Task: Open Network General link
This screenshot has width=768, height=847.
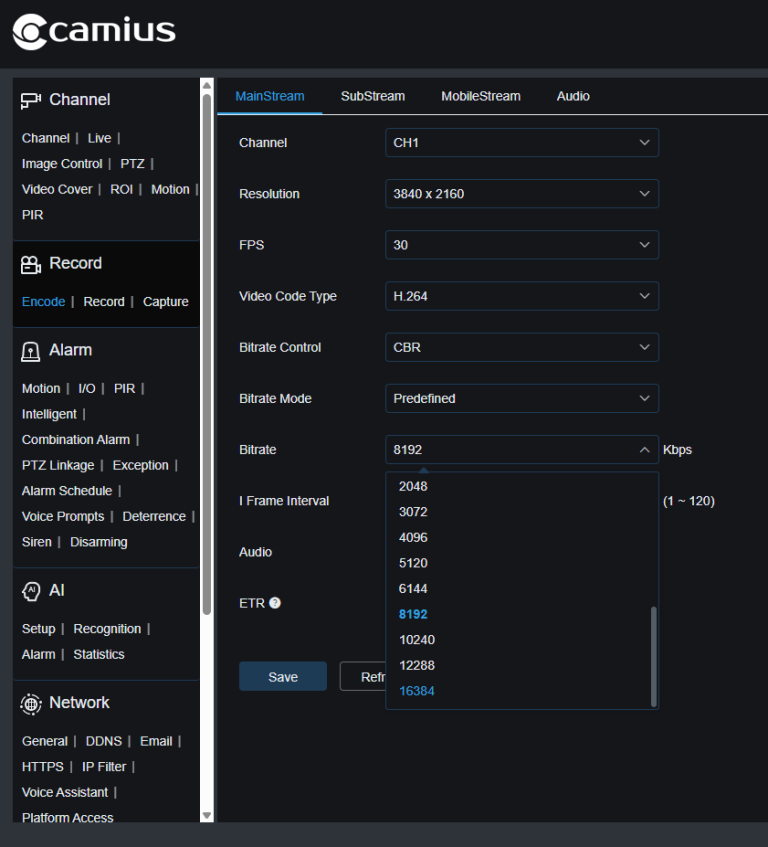Action: click(45, 742)
